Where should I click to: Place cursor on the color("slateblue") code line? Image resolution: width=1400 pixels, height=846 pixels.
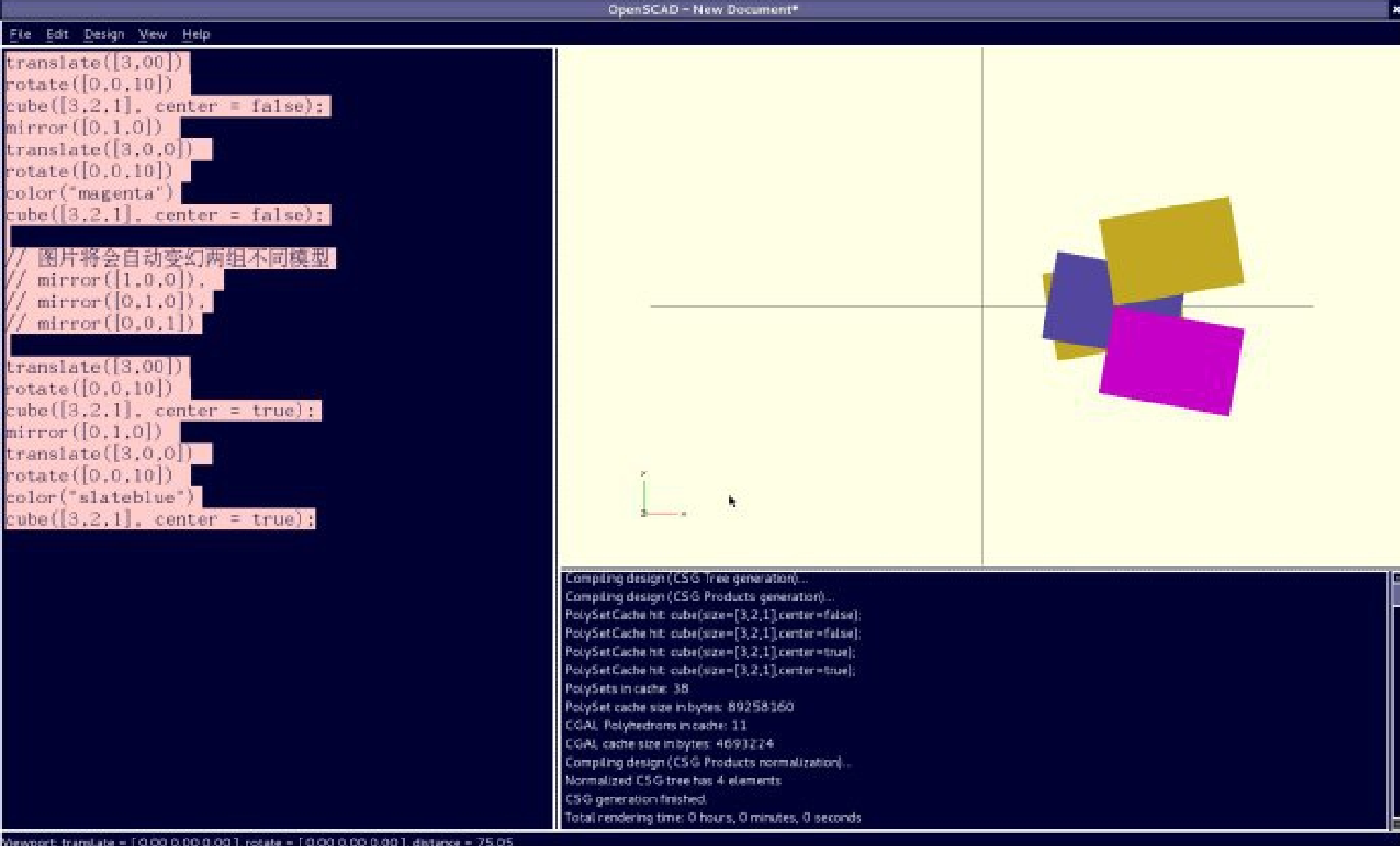pos(100,498)
